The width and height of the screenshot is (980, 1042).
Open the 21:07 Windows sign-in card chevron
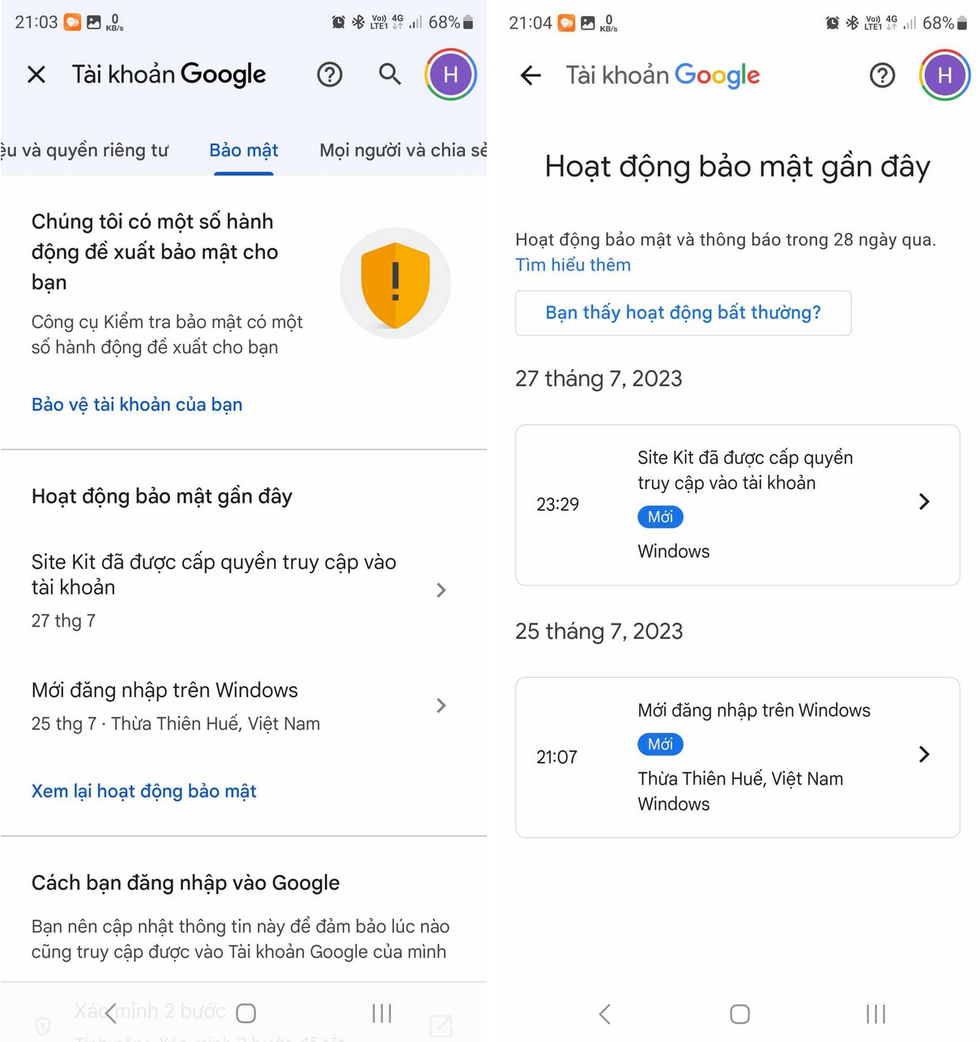(x=924, y=754)
